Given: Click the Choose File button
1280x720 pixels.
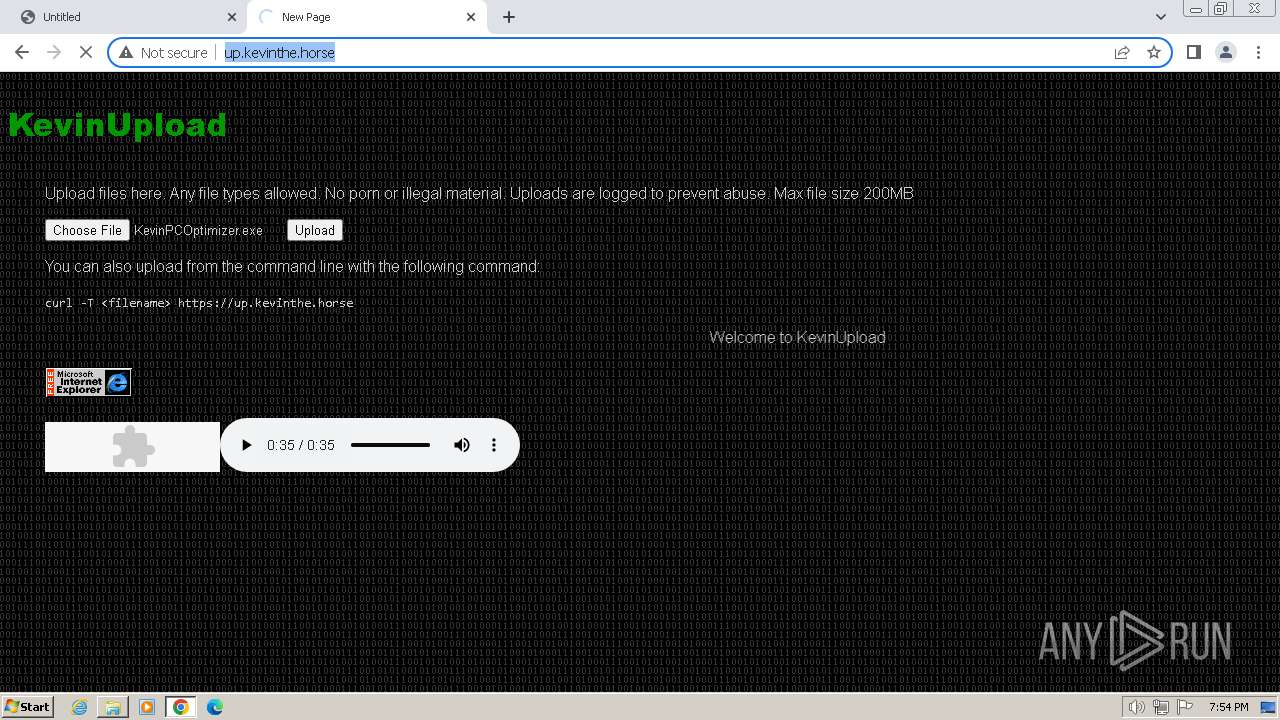Looking at the screenshot, I should tap(87, 230).
